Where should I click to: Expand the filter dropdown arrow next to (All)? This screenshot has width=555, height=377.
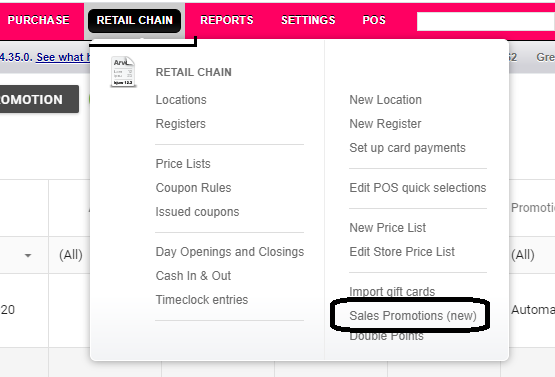(28, 255)
